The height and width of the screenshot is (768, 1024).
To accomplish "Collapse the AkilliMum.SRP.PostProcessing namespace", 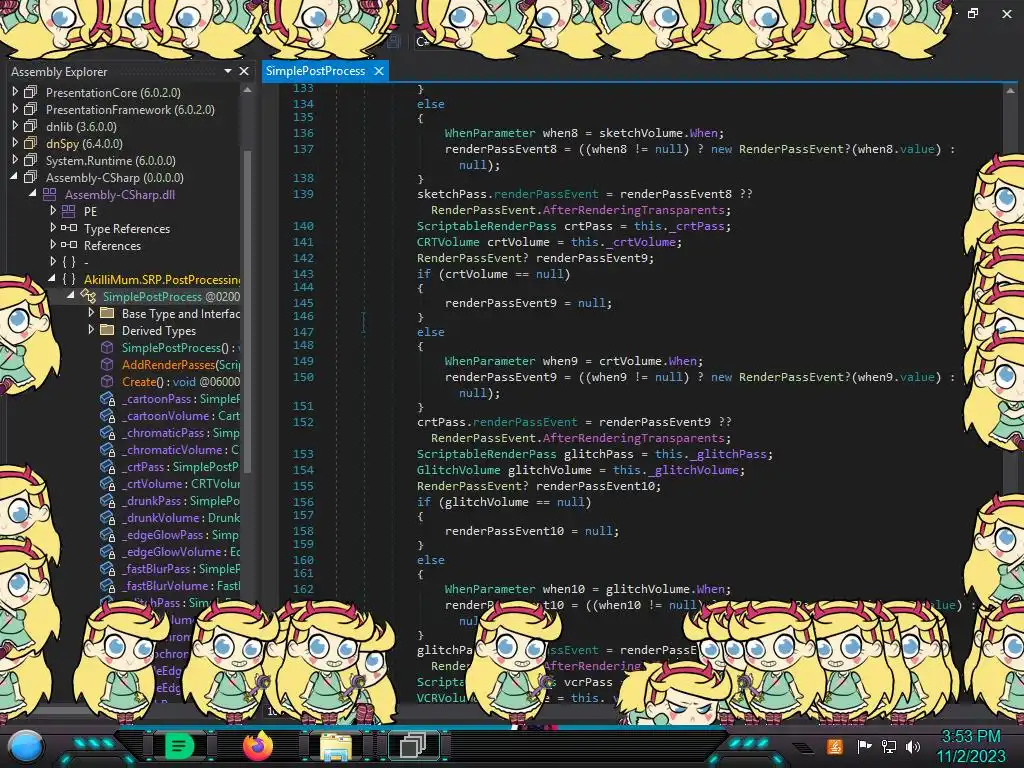I will pyautogui.click(x=52, y=280).
